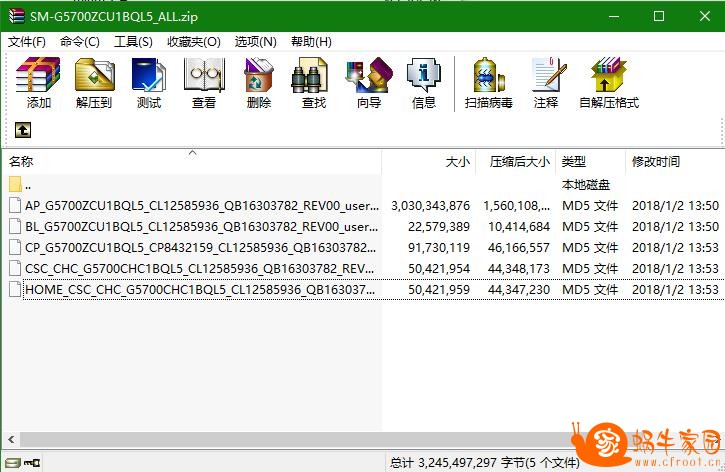Click 本地磁盘 type label
This screenshot has height=472, width=725.
[x=586, y=185]
